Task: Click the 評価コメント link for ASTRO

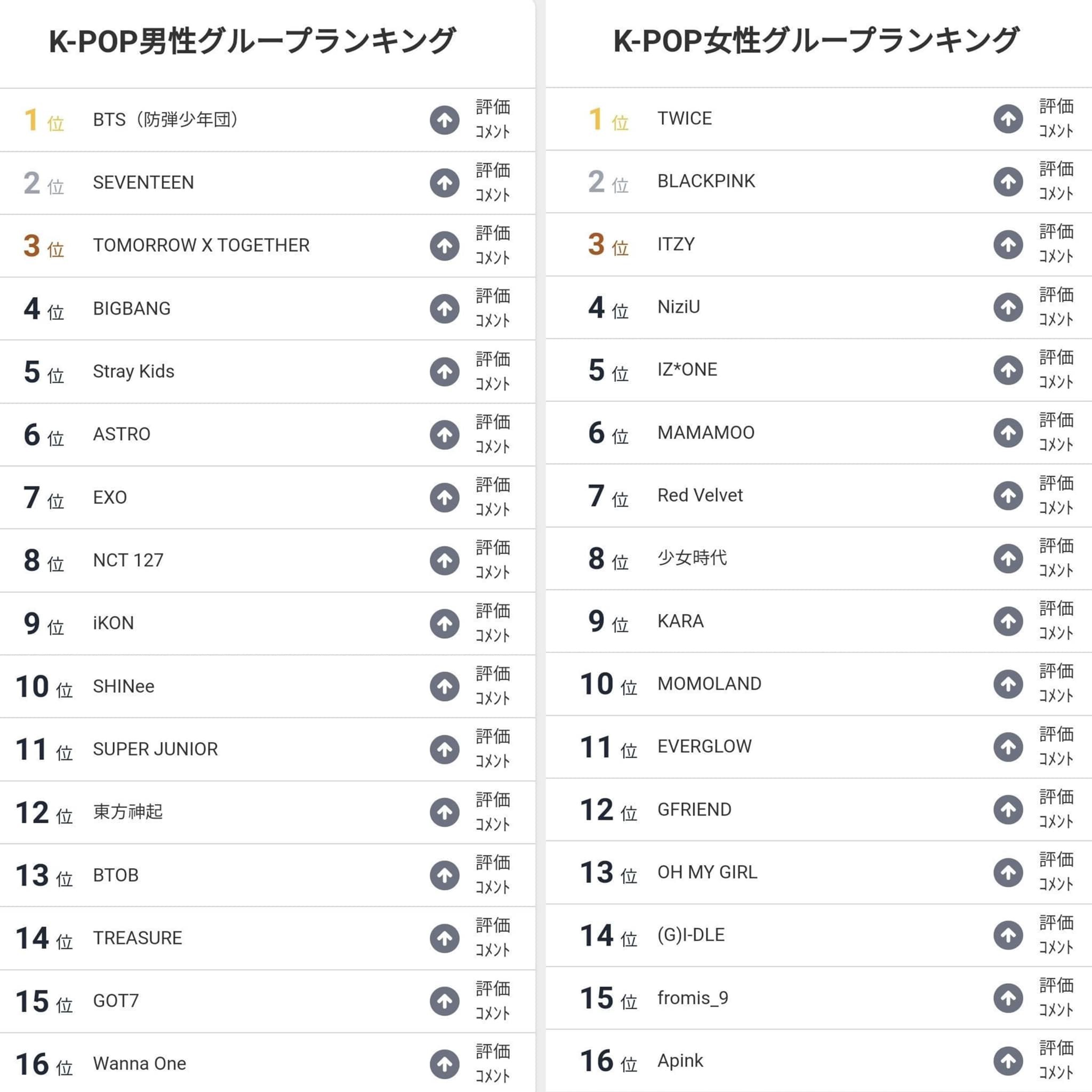Action: tap(492, 434)
